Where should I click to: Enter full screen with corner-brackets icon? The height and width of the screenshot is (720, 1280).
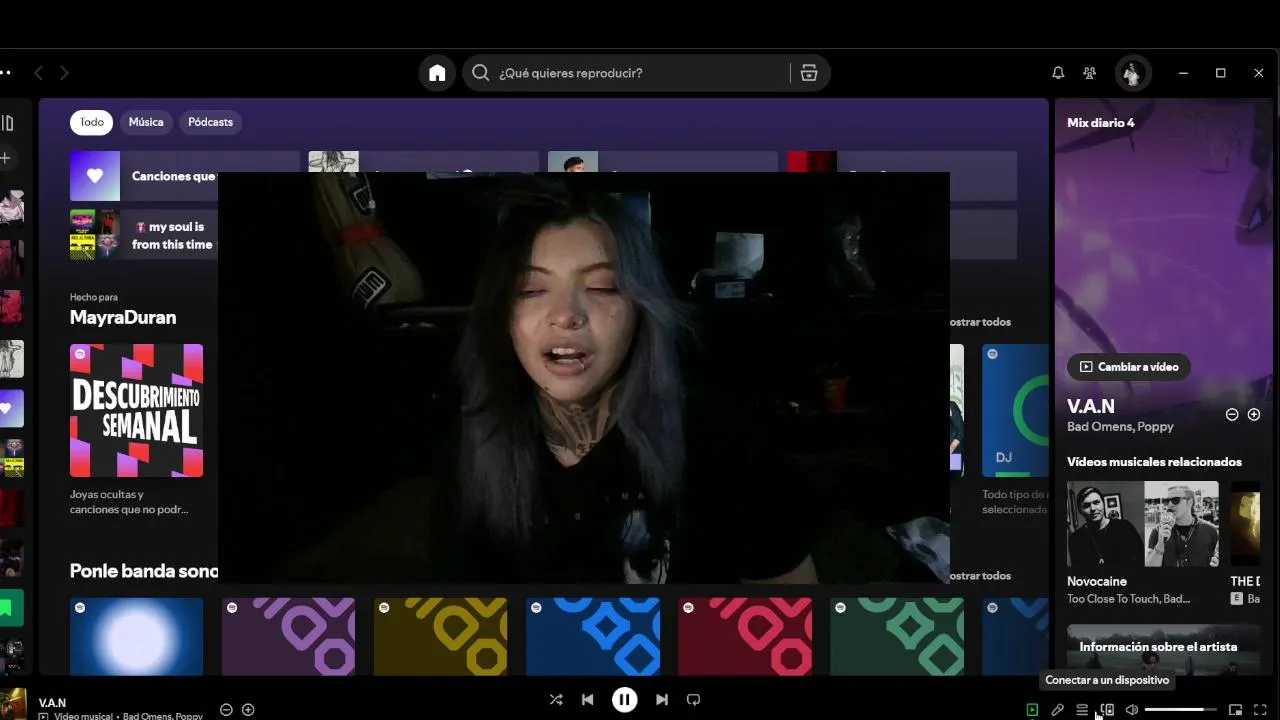click(x=1260, y=710)
